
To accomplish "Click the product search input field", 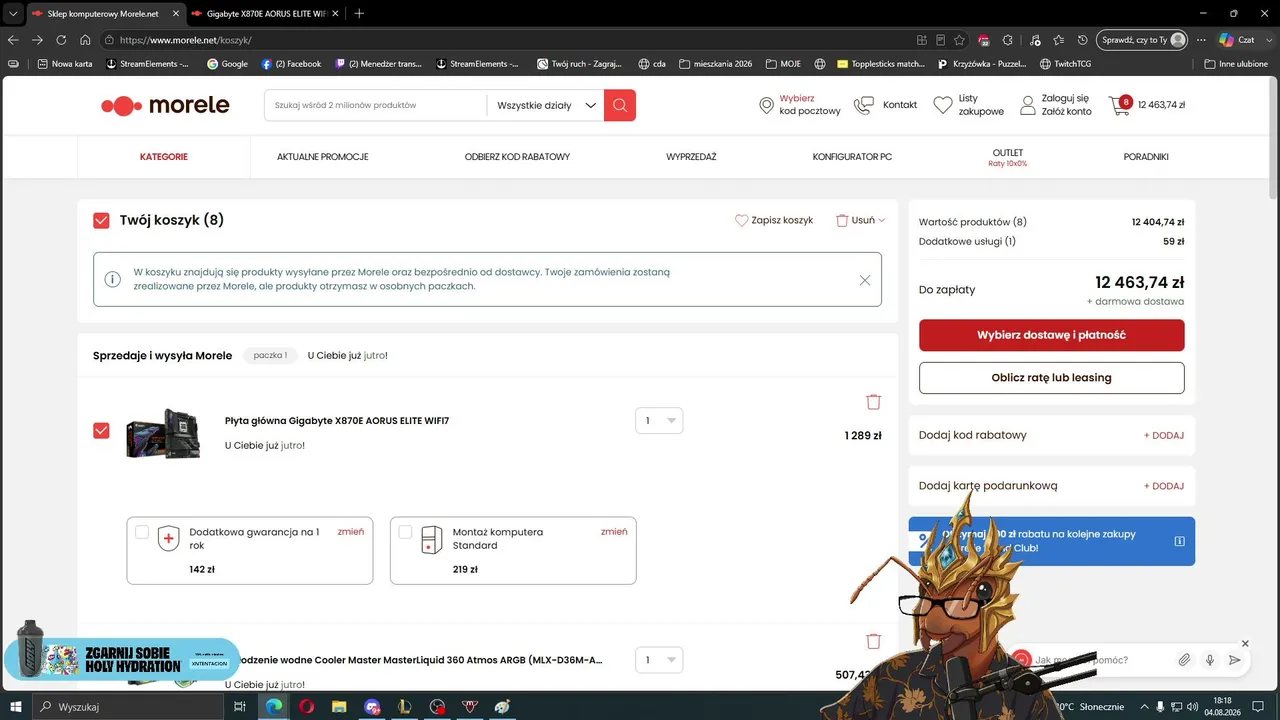I will point(376,105).
